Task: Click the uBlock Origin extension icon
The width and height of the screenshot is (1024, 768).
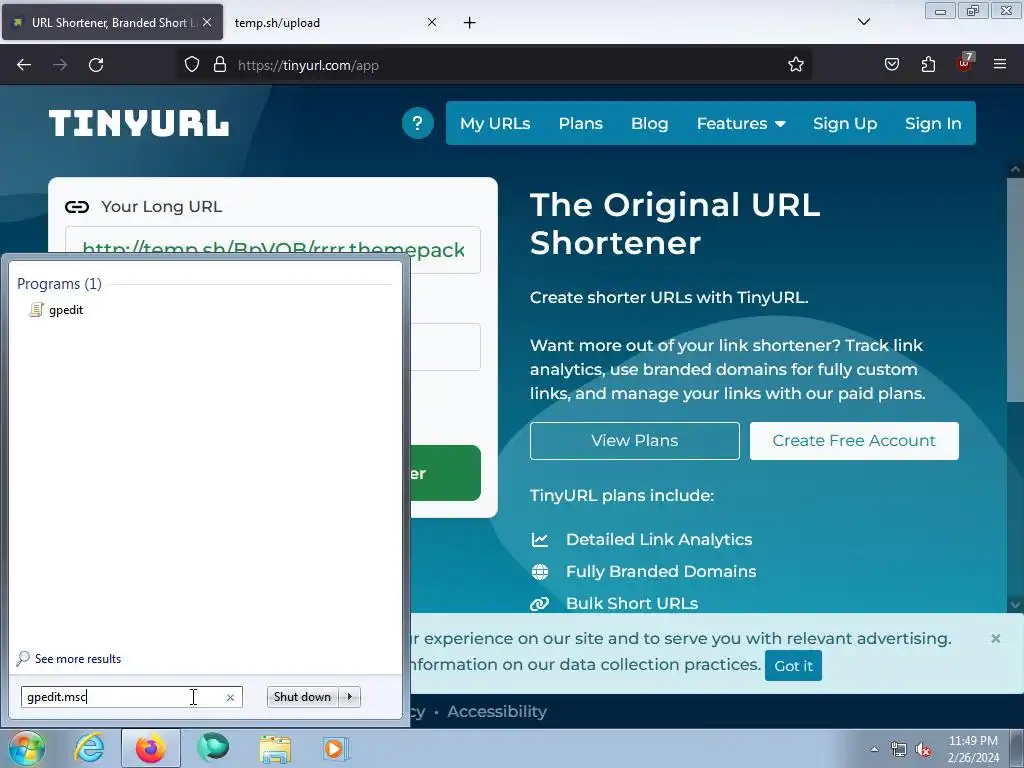Action: 965,63
